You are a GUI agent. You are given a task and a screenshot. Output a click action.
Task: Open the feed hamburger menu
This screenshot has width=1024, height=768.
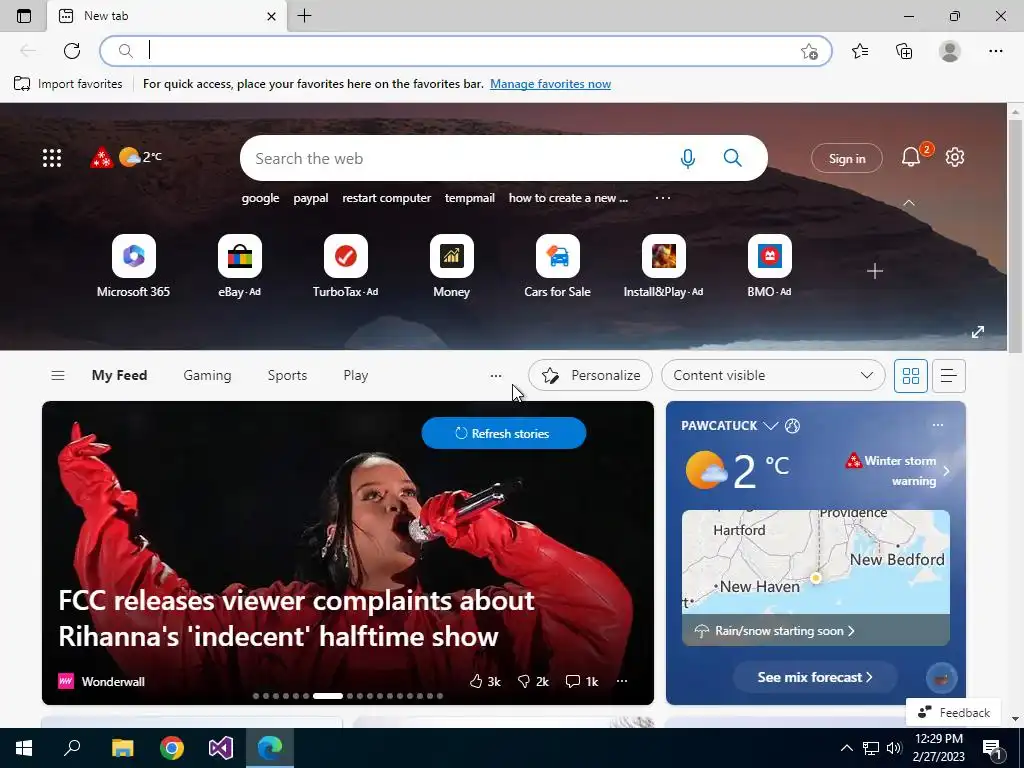coord(57,376)
